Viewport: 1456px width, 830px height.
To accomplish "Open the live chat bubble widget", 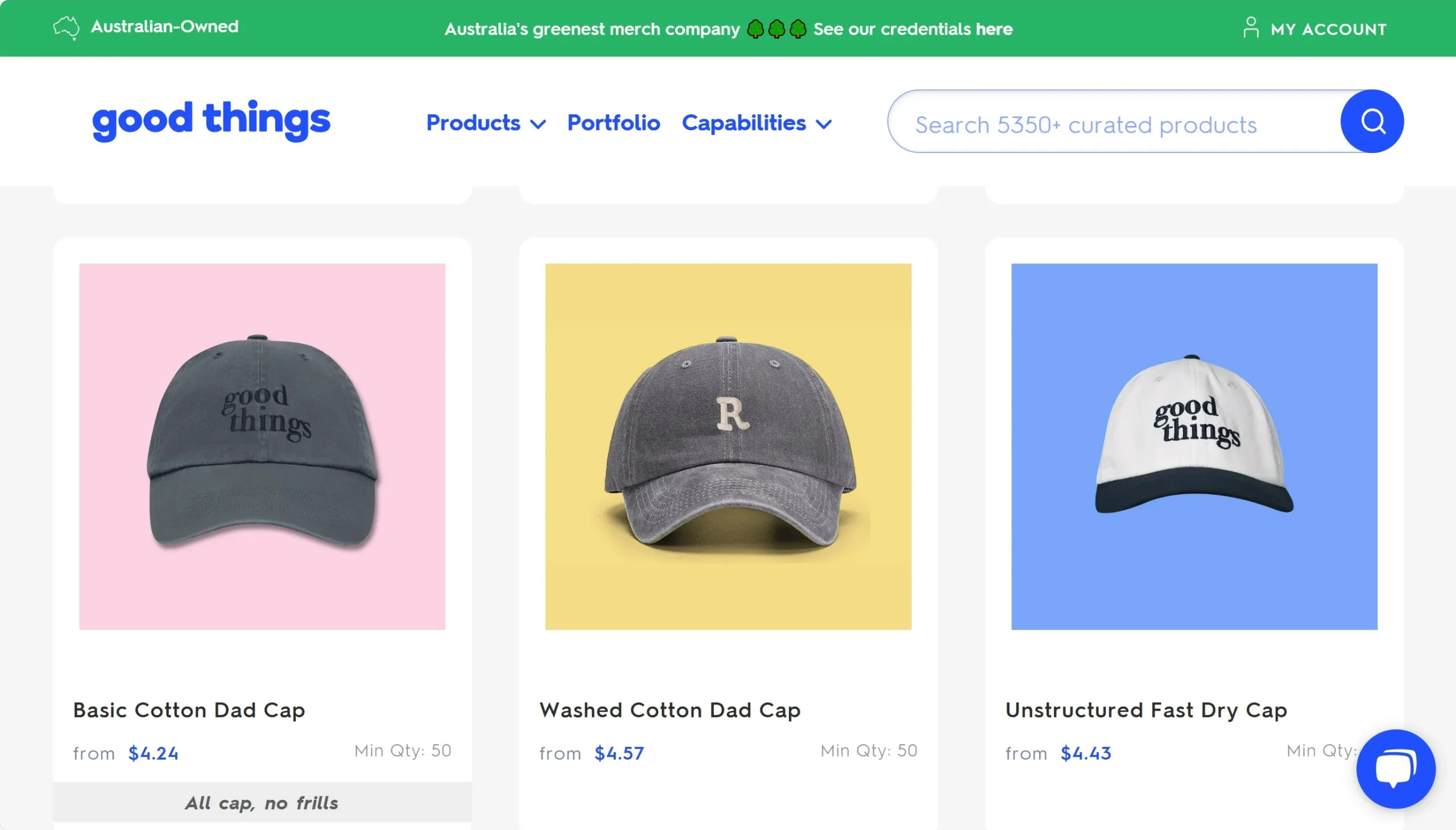I will (1395, 769).
